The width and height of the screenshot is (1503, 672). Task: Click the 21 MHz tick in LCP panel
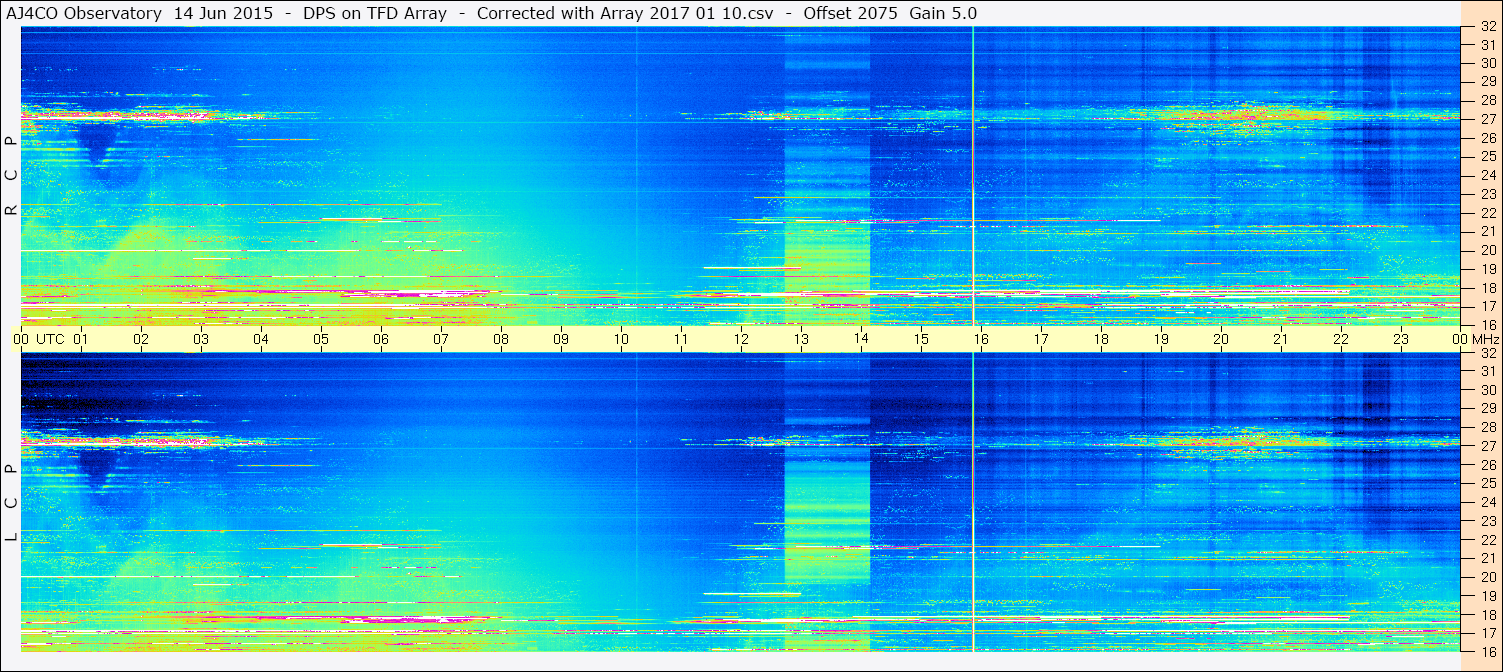click(x=1487, y=558)
